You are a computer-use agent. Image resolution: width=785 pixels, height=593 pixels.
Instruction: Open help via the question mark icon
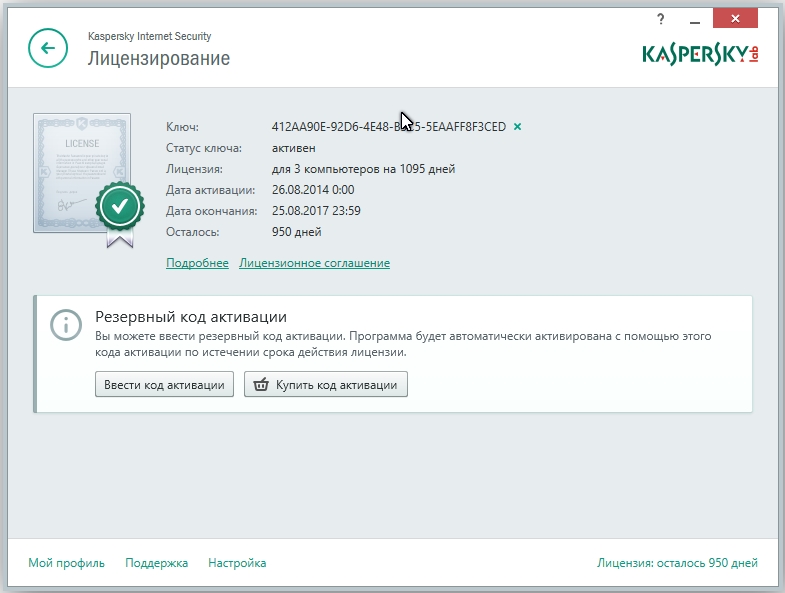coord(660,20)
